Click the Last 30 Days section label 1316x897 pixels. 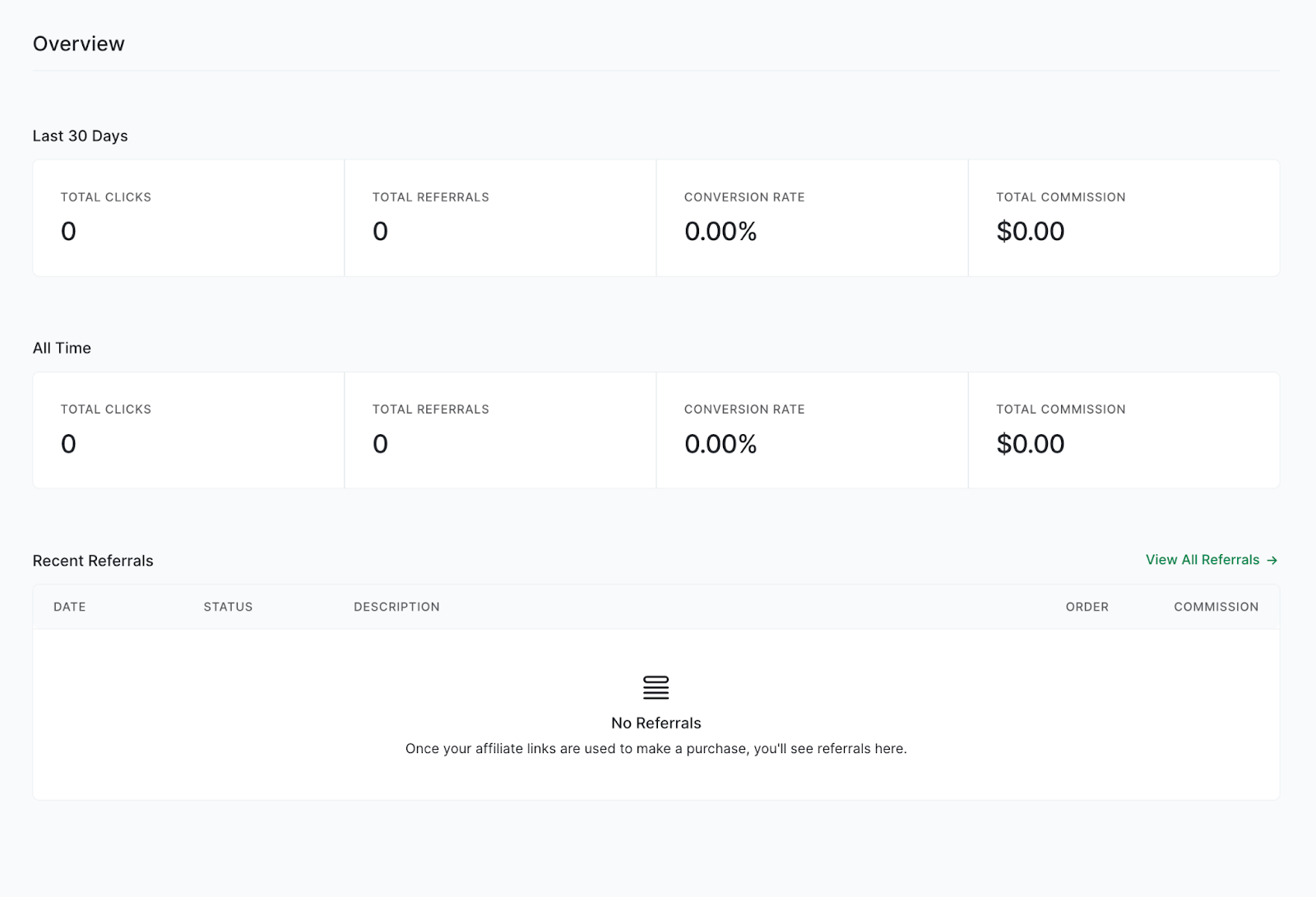pos(80,136)
